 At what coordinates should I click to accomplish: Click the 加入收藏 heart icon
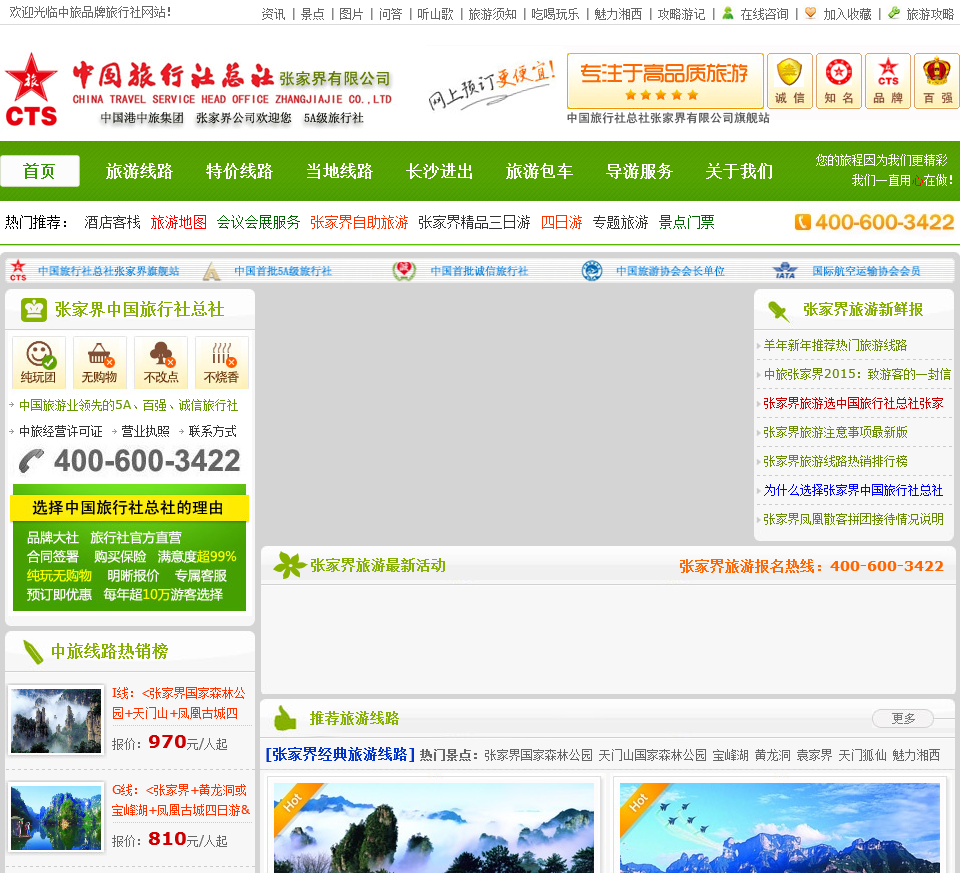(810, 13)
